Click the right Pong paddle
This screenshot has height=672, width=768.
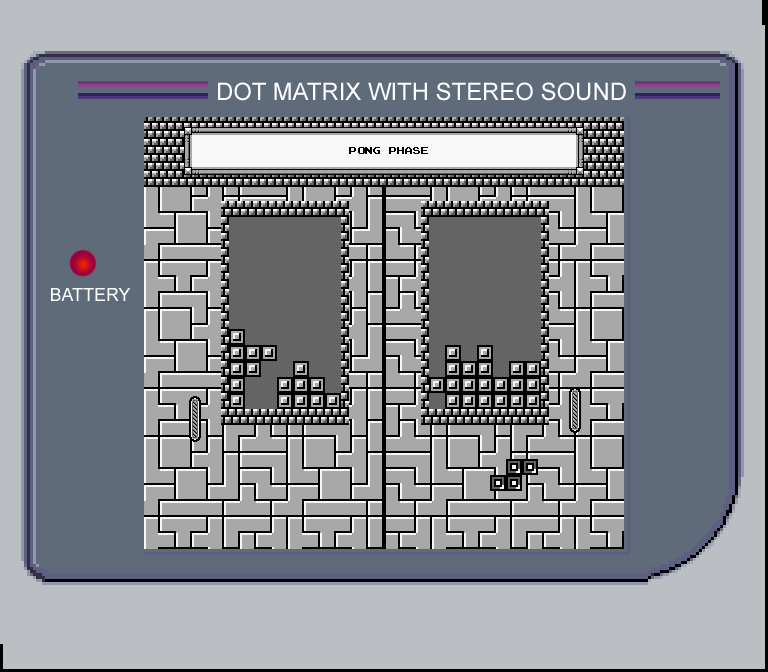point(575,410)
